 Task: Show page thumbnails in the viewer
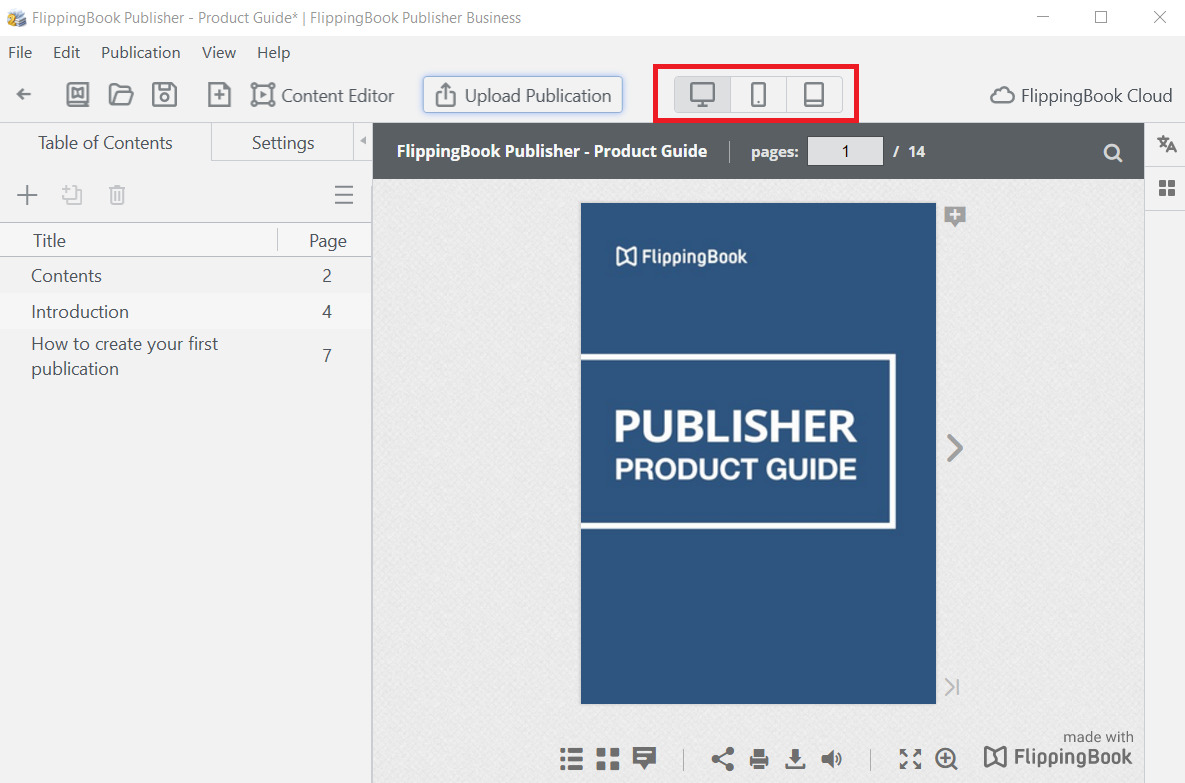coord(608,758)
